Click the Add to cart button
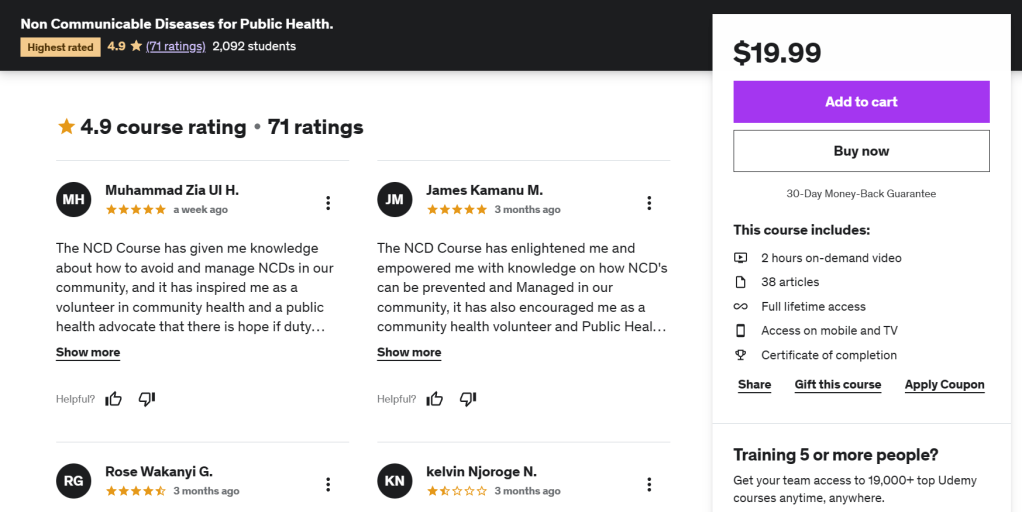Viewport: 1022px width, 512px height. (x=861, y=102)
